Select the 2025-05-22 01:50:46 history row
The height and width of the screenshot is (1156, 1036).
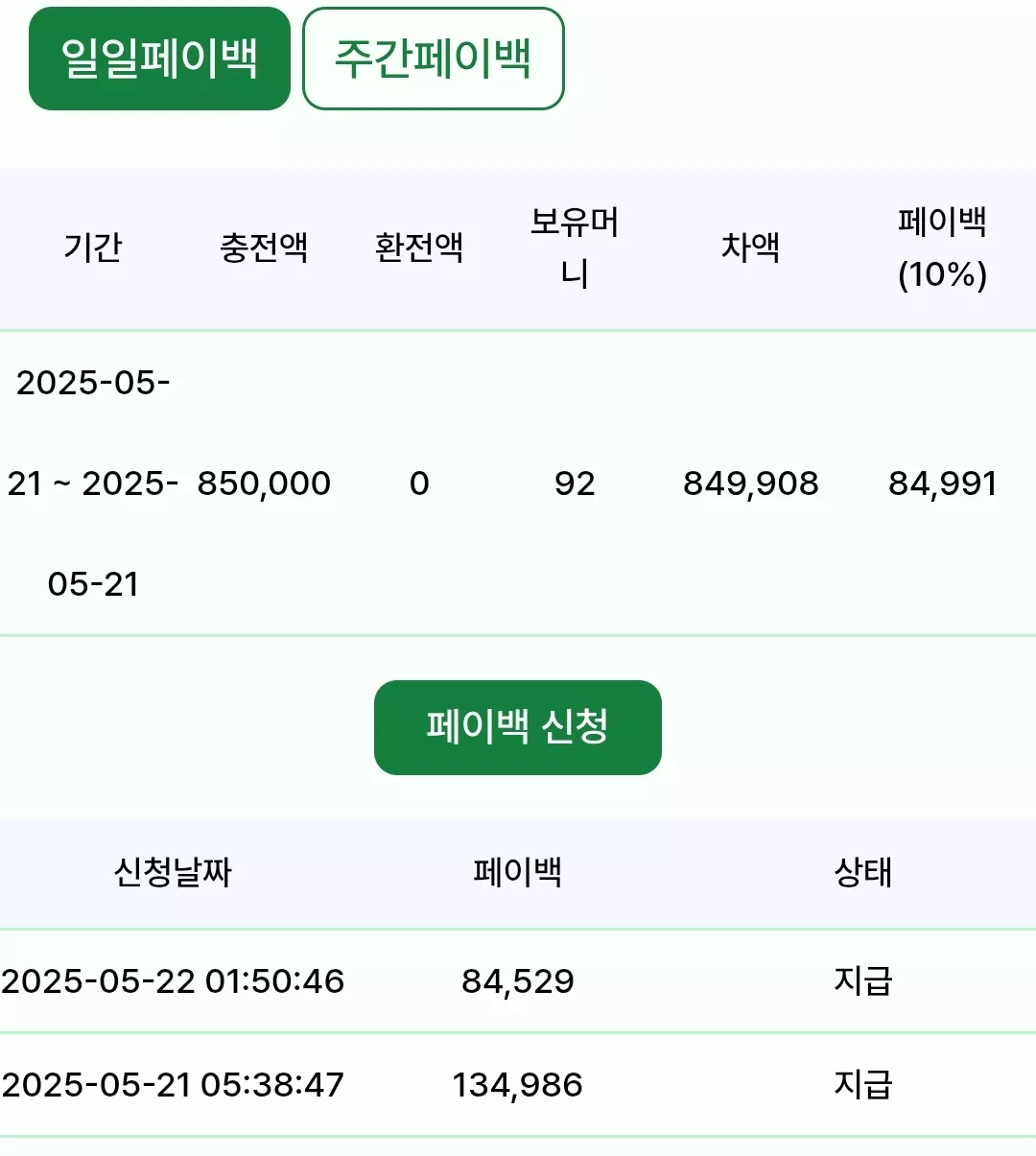pyautogui.click(x=518, y=981)
